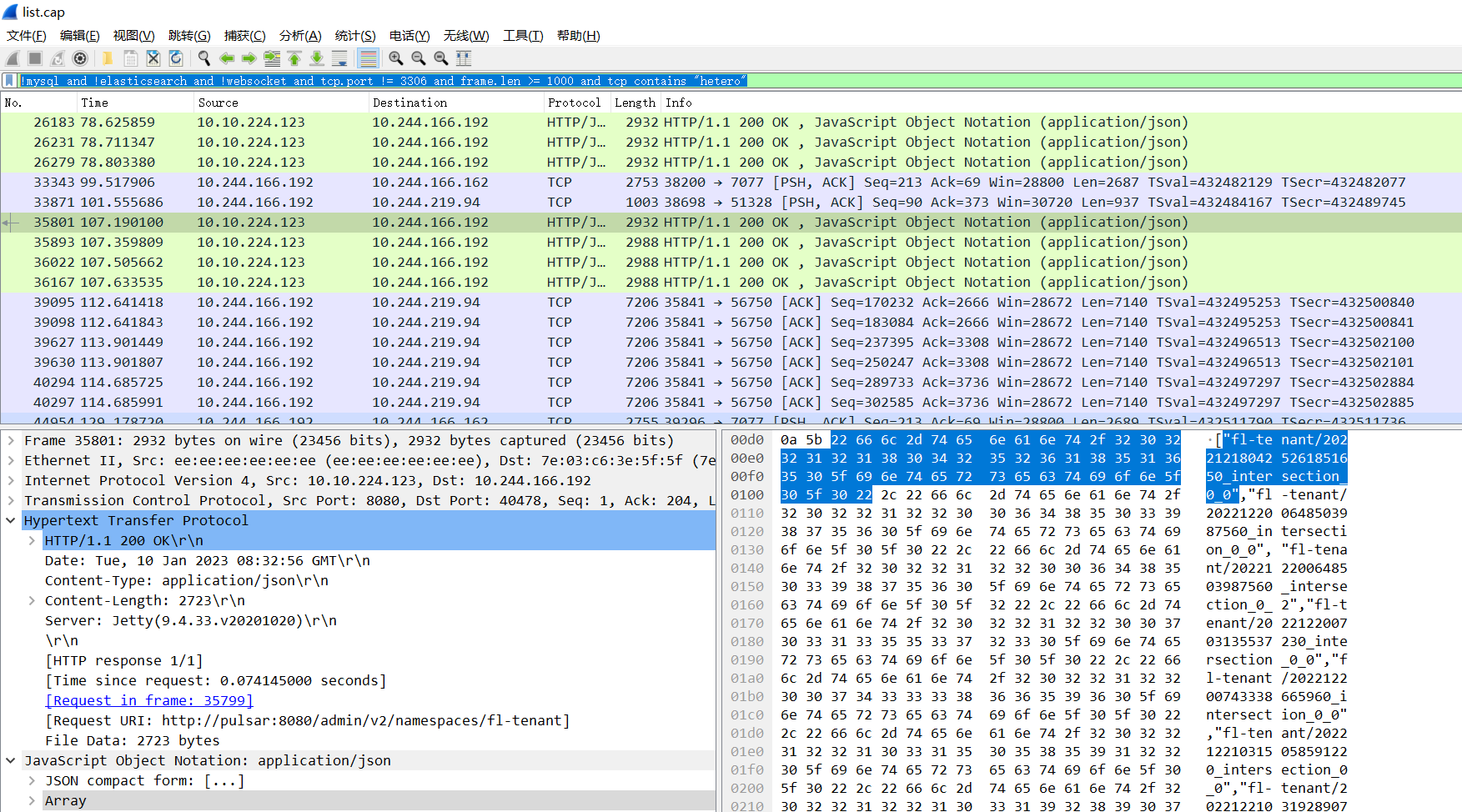1462x812 pixels.
Task: Open the 工具(T) menu
Action: click(523, 36)
